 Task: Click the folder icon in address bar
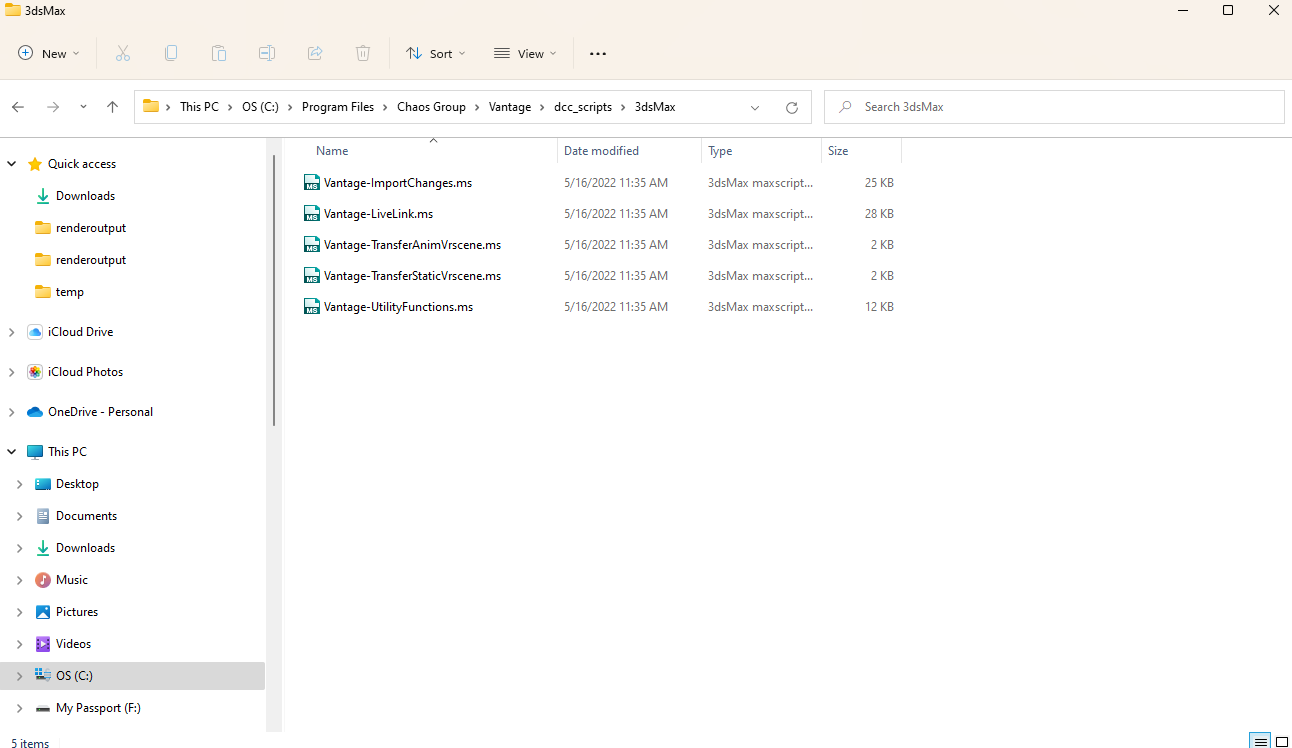click(151, 107)
